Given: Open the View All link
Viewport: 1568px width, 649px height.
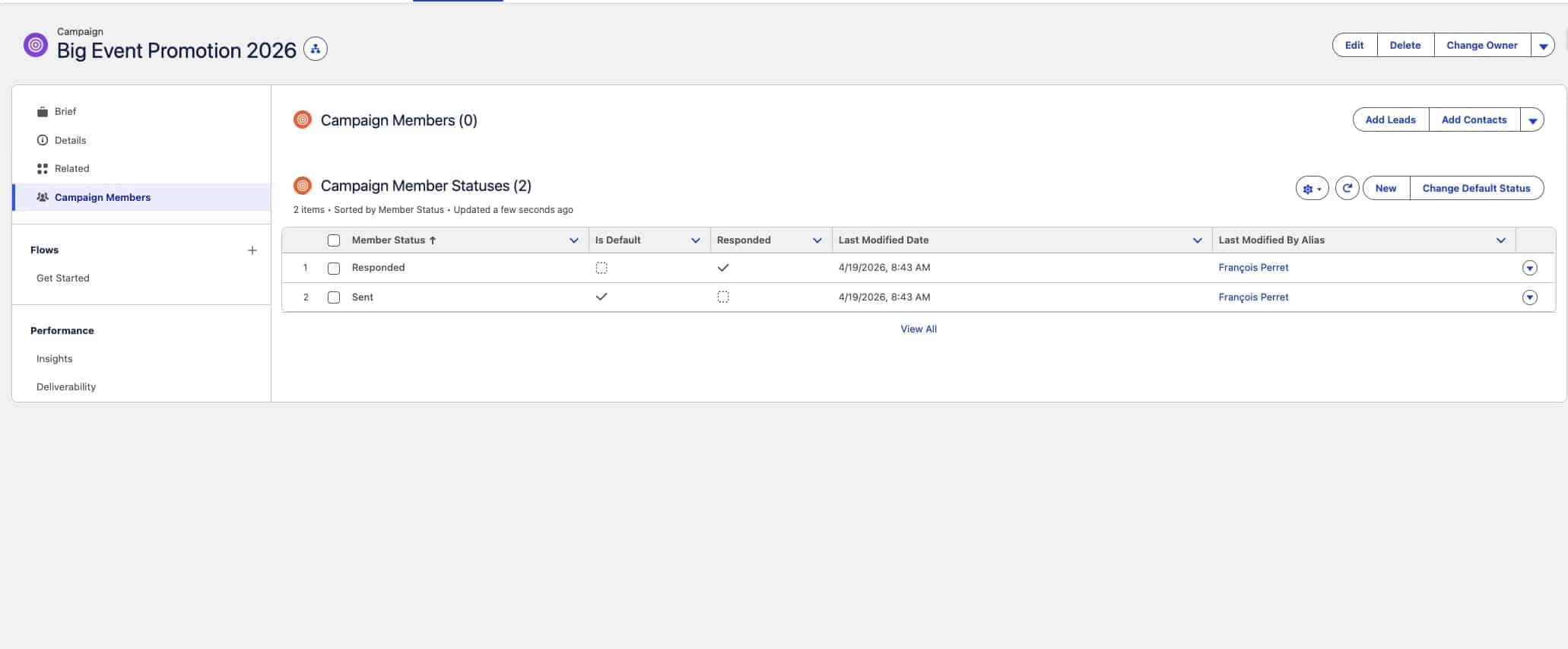Looking at the screenshot, I should pos(918,329).
